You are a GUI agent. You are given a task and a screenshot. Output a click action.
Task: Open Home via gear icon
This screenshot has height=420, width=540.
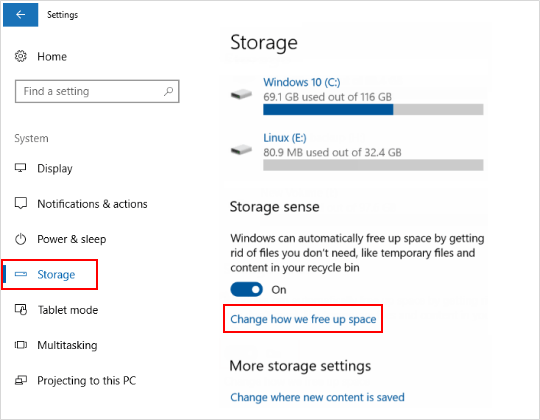point(21,56)
